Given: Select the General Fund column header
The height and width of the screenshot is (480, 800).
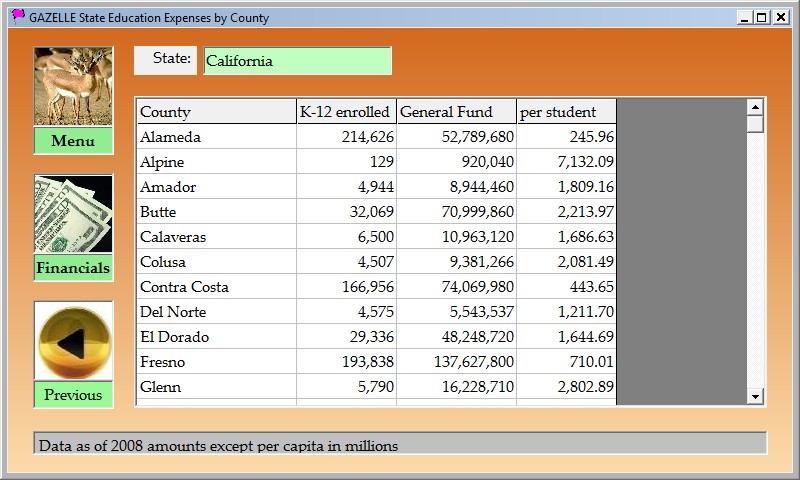Looking at the screenshot, I should pyautogui.click(x=456, y=112).
